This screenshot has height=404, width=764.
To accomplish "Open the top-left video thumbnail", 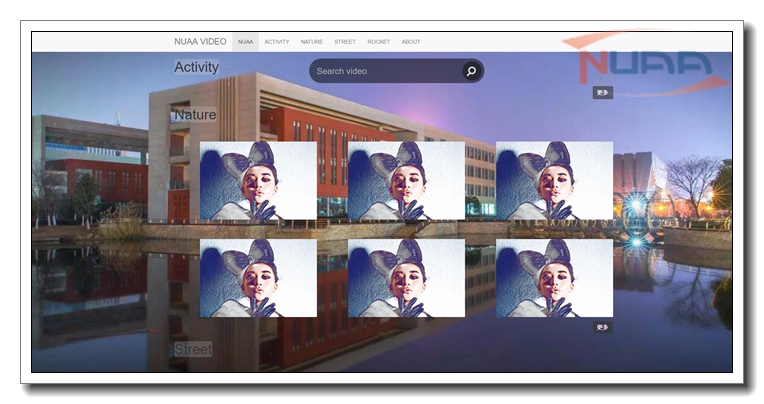I will pyautogui.click(x=258, y=180).
